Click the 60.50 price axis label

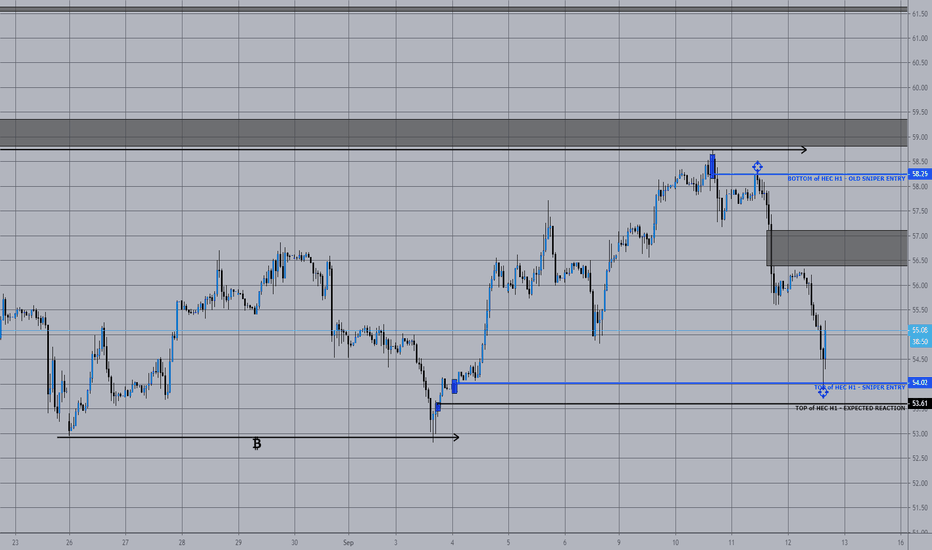click(920, 62)
